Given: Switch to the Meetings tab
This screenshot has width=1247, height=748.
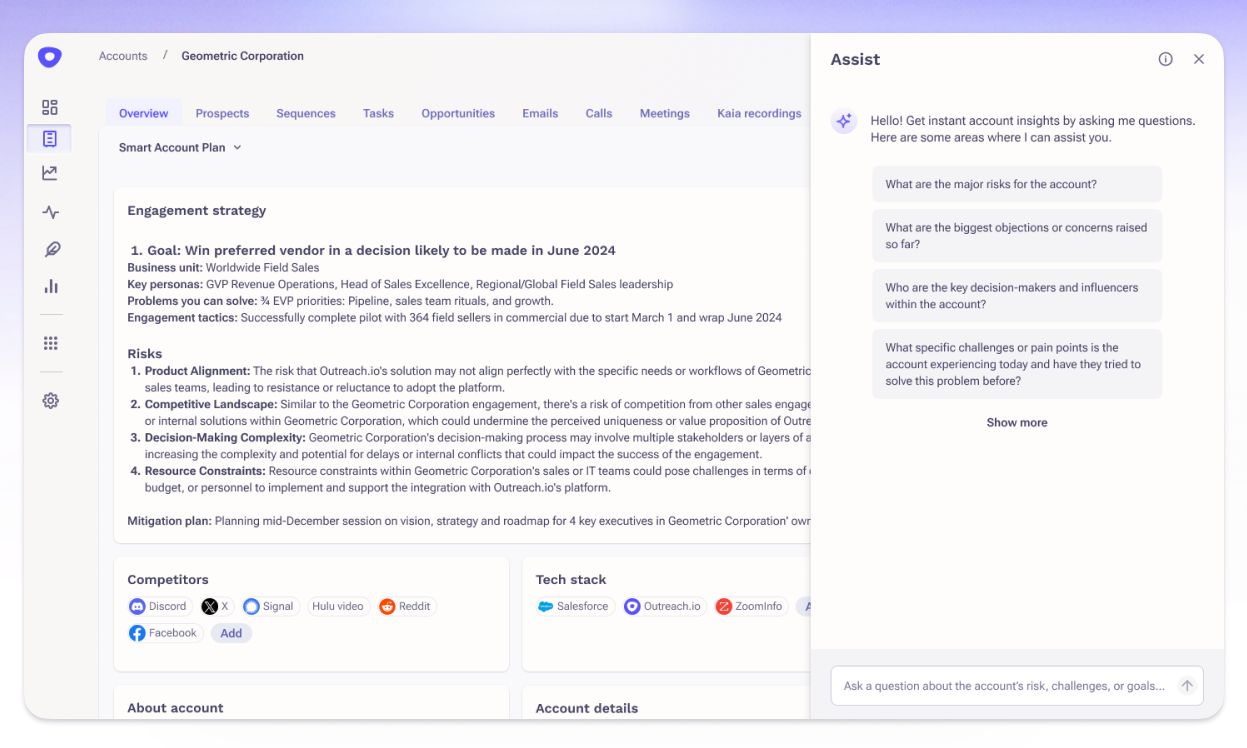Looking at the screenshot, I should [x=665, y=113].
